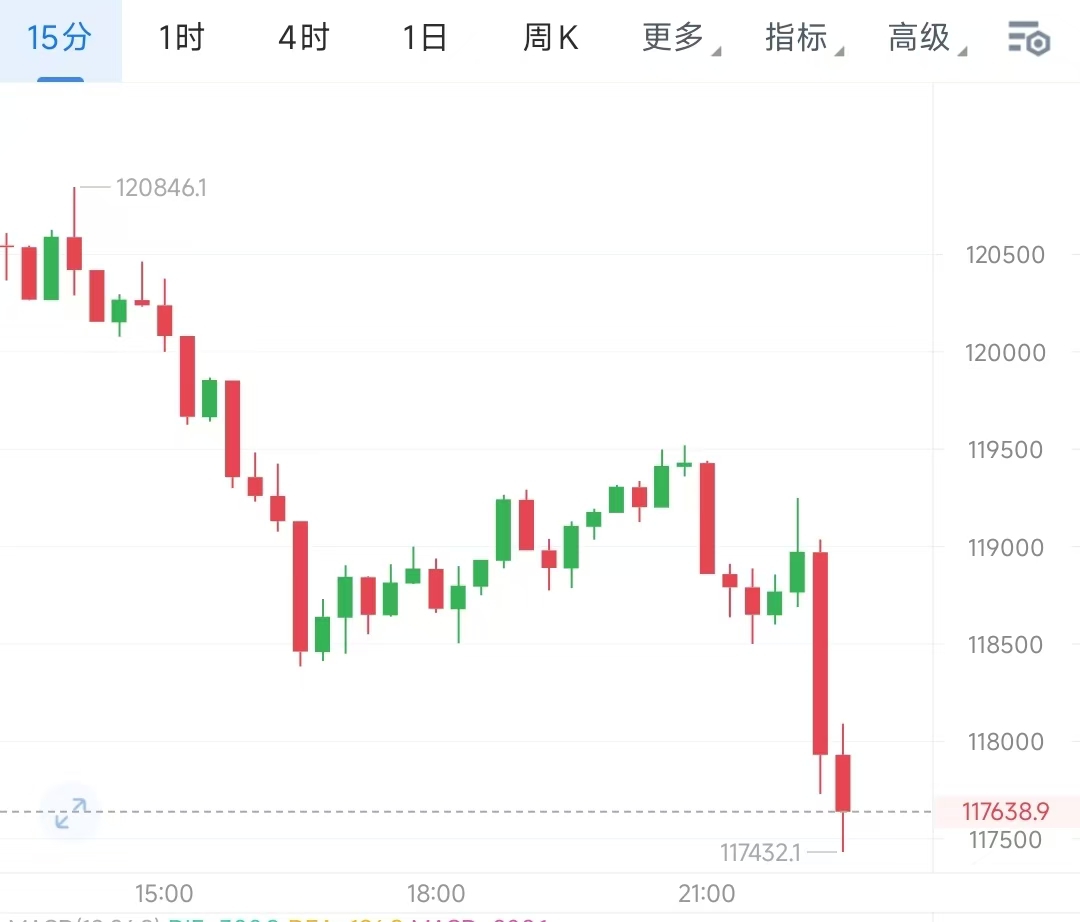Click the 117432.1 low price marker

pyautogui.click(x=761, y=853)
